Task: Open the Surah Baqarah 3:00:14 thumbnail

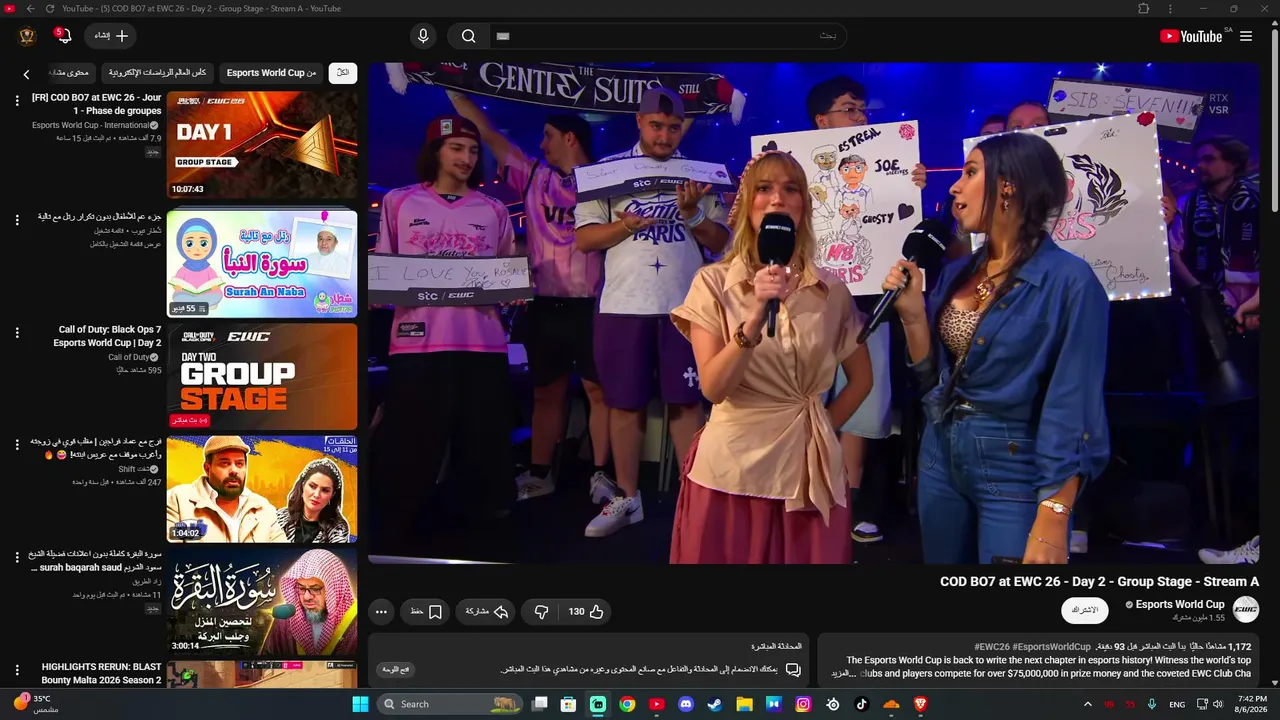Action: pyautogui.click(x=262, y=602)
